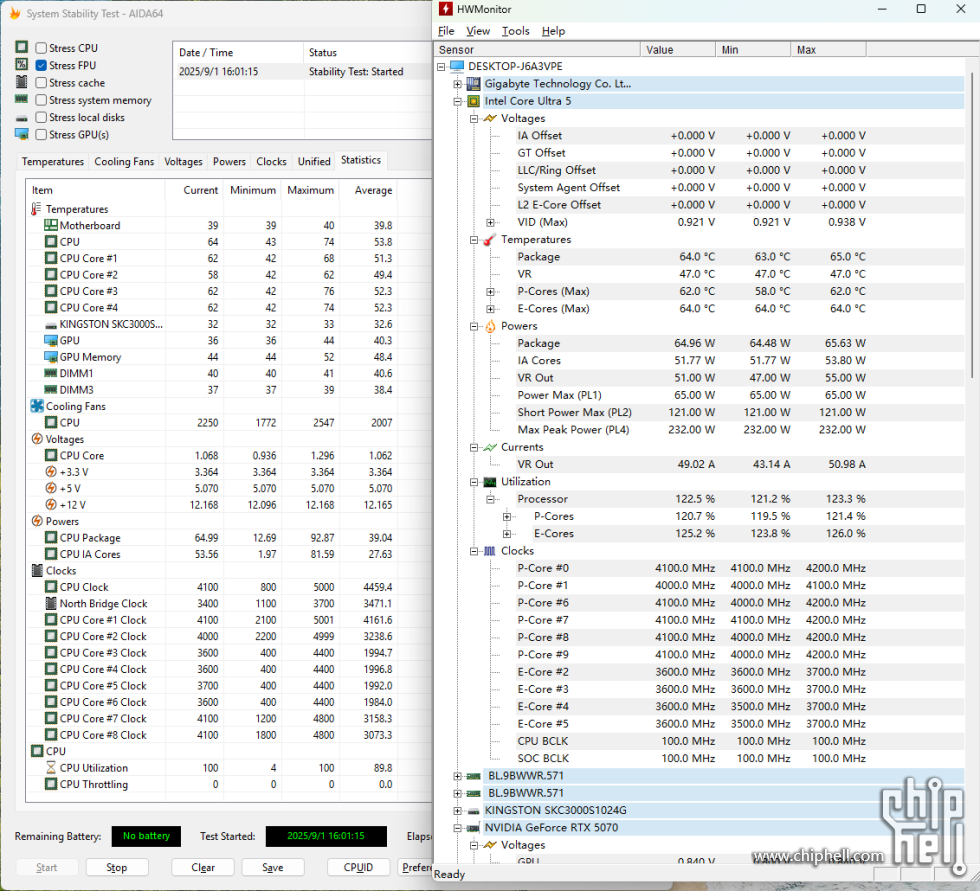Viewport: 980px width, 891px height.
Task: Expand the E-Cores (Max) temperature entry
Action: coord(491,309)
